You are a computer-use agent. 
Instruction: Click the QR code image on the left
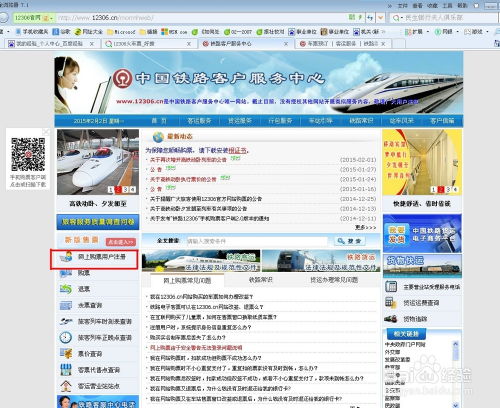click(28, 155)
